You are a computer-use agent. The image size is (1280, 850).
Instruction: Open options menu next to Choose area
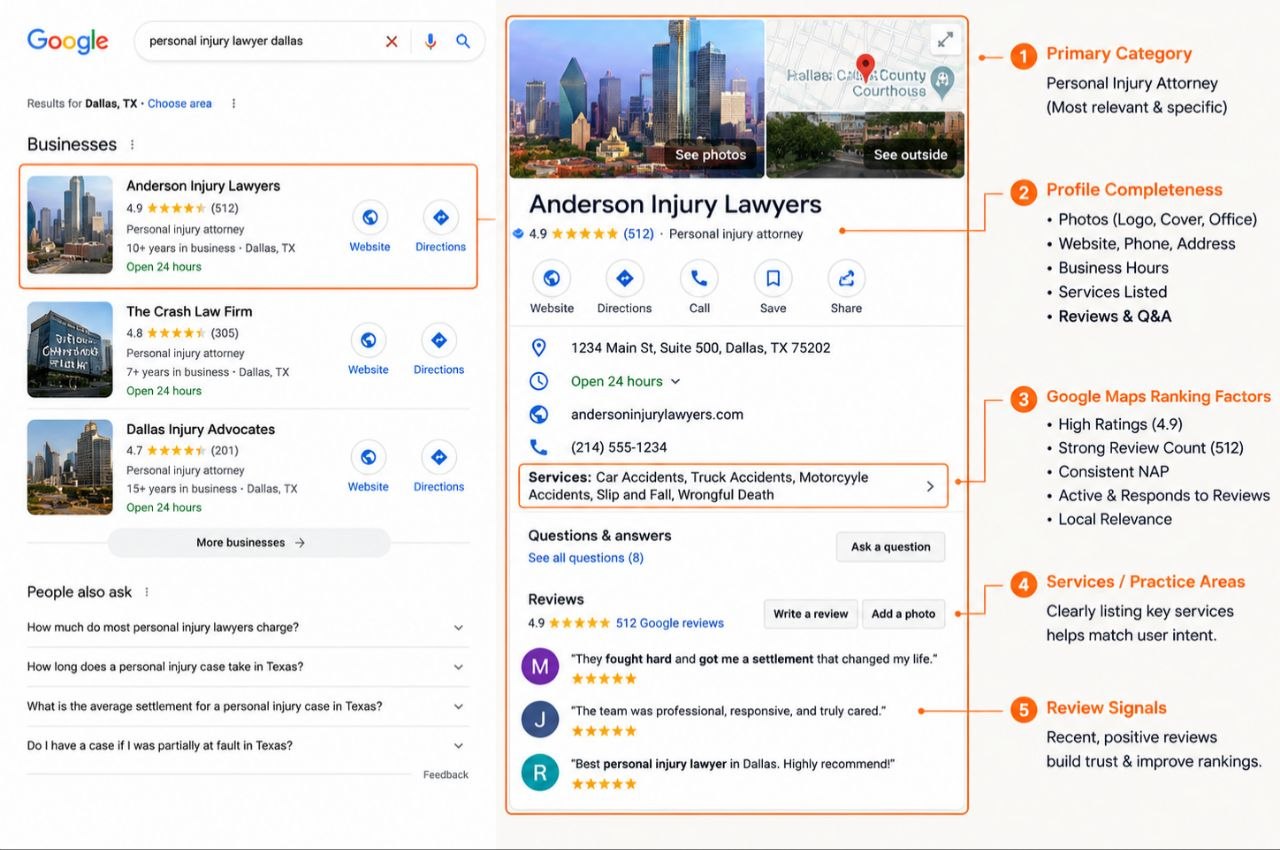234,103
